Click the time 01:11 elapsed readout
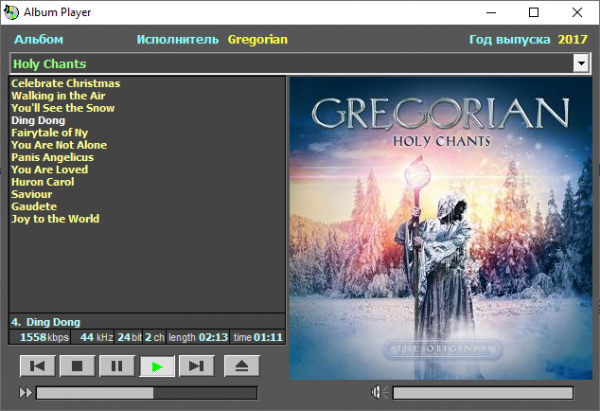600x411 pixels. coord(258,337)
